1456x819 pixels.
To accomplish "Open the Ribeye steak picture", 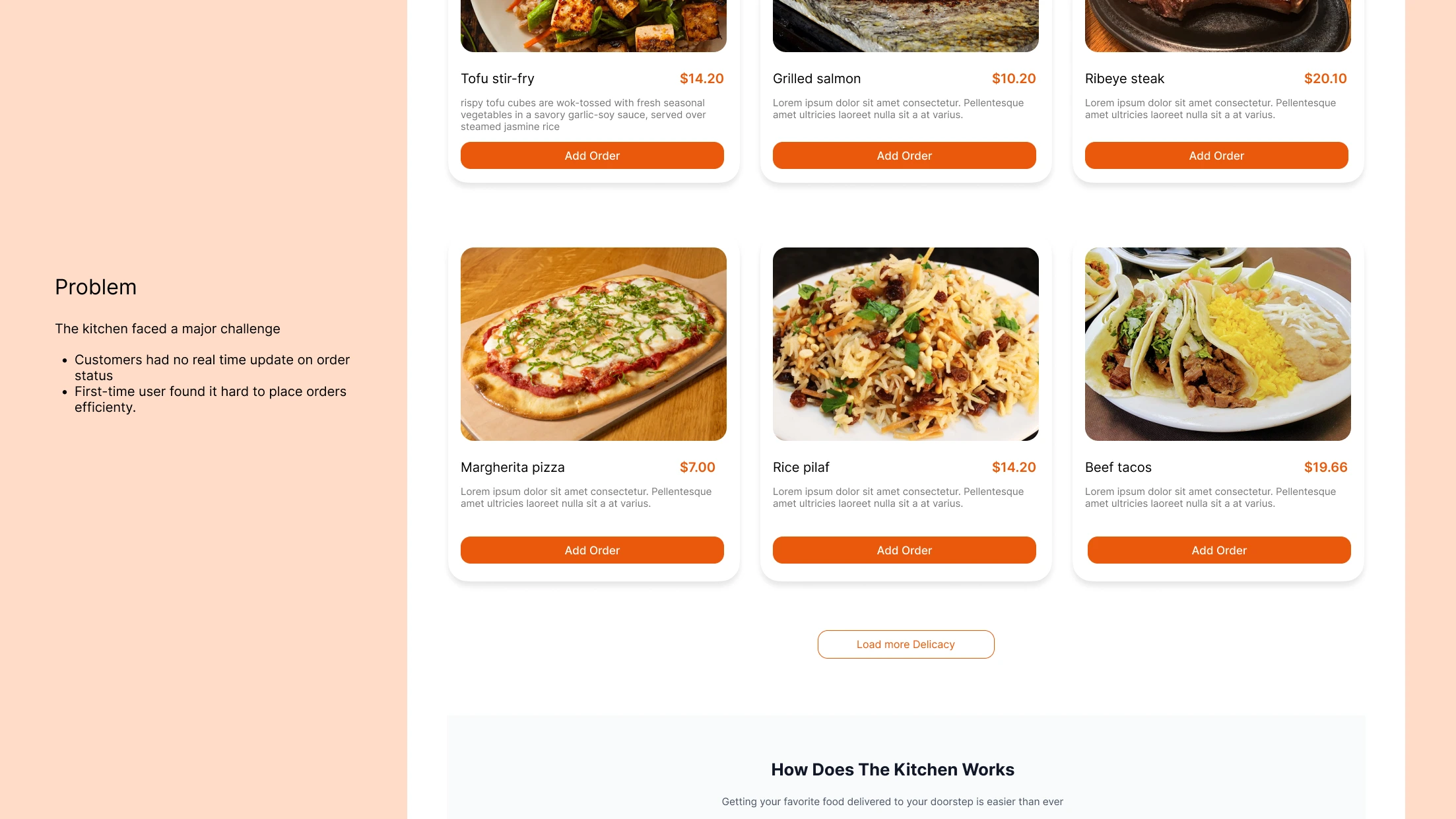I will pos(1218,26).
